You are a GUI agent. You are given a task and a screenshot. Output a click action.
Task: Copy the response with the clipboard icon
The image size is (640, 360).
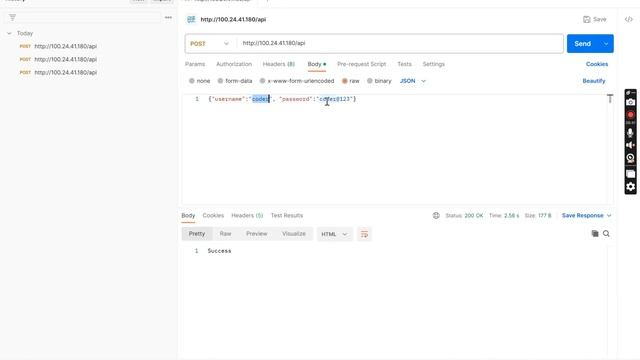coord(595,233)
